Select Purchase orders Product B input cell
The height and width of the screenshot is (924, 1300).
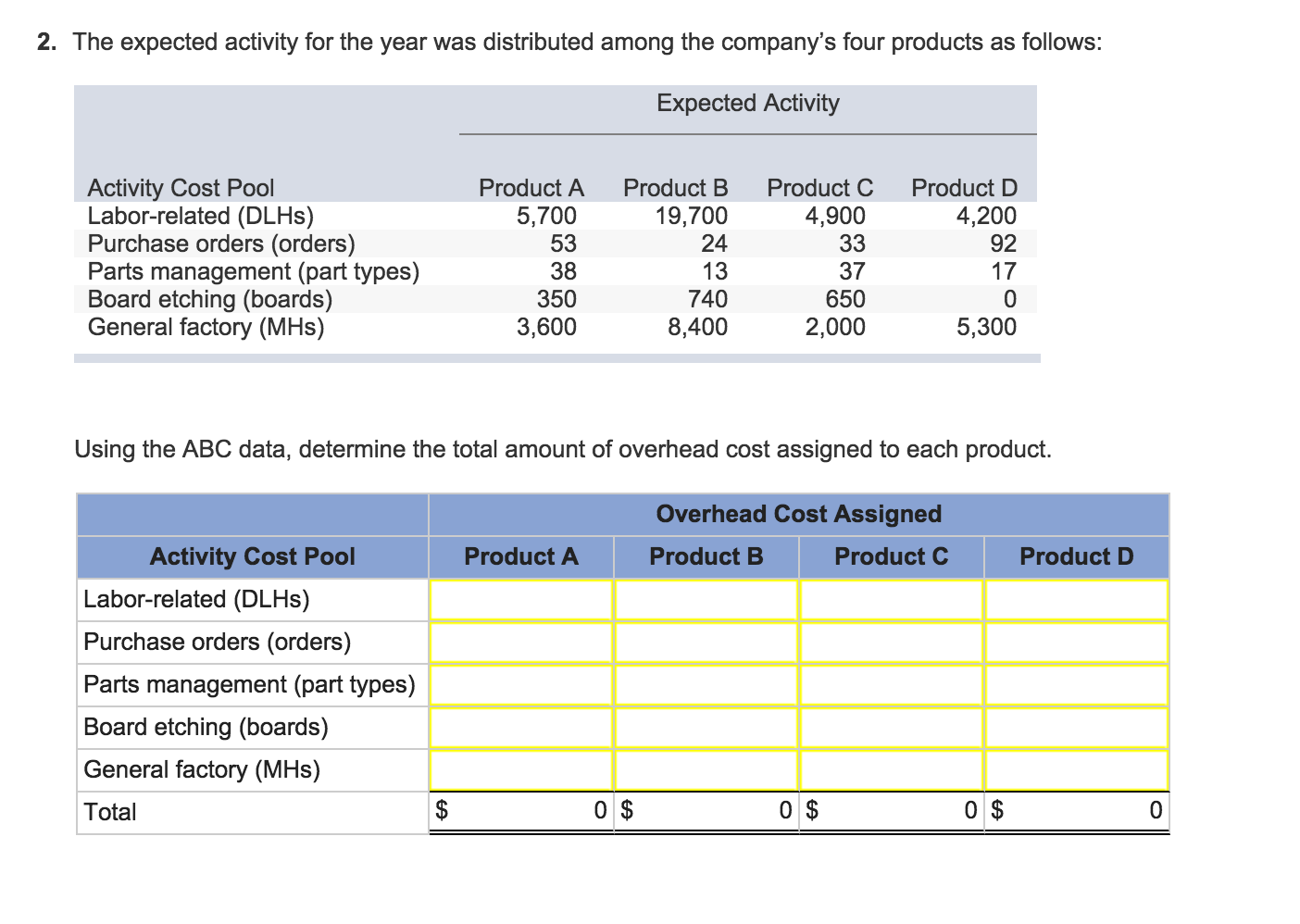click(x=706, y=643)
